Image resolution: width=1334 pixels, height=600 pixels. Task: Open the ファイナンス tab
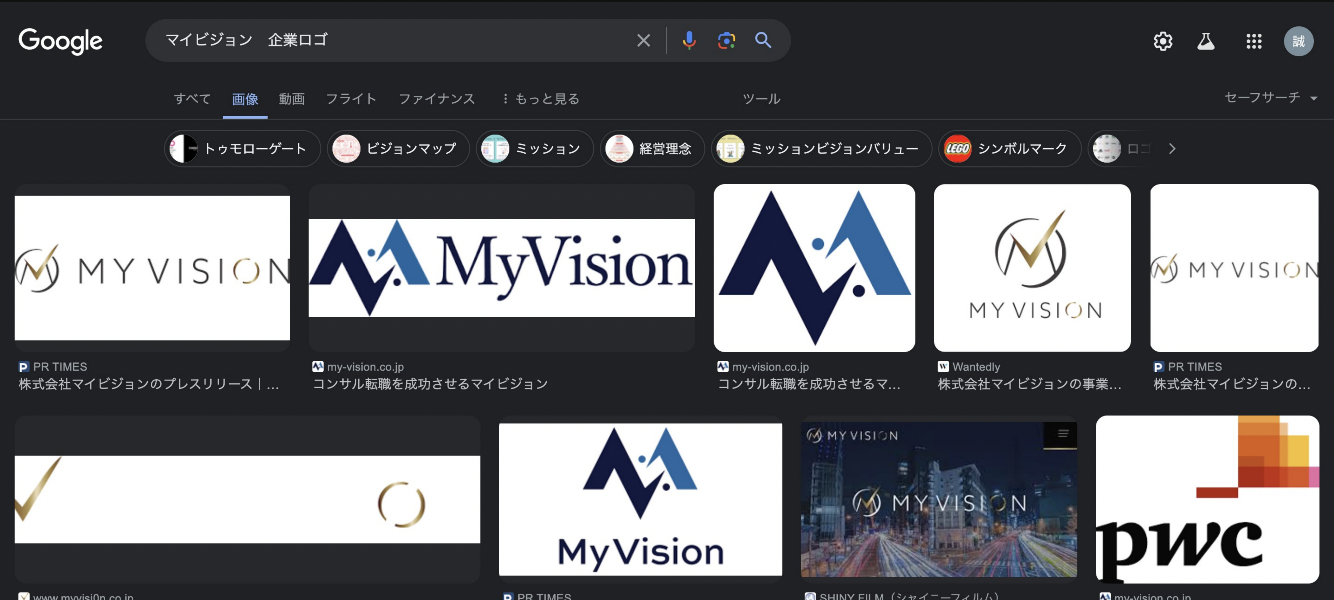click(436, 99)
